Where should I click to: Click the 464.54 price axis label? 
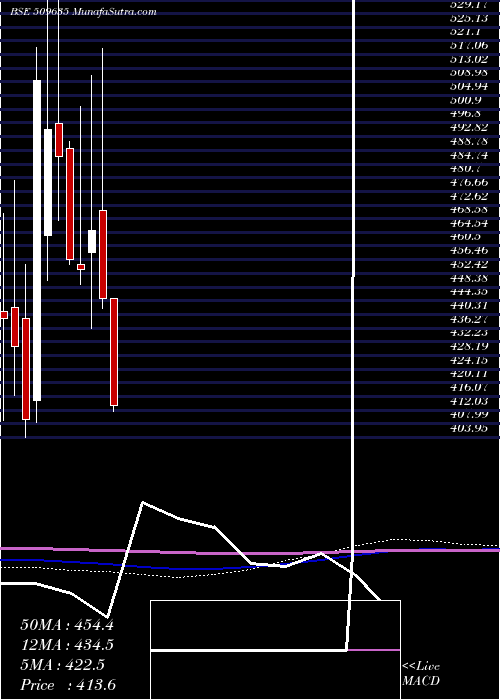coord(468,223)
